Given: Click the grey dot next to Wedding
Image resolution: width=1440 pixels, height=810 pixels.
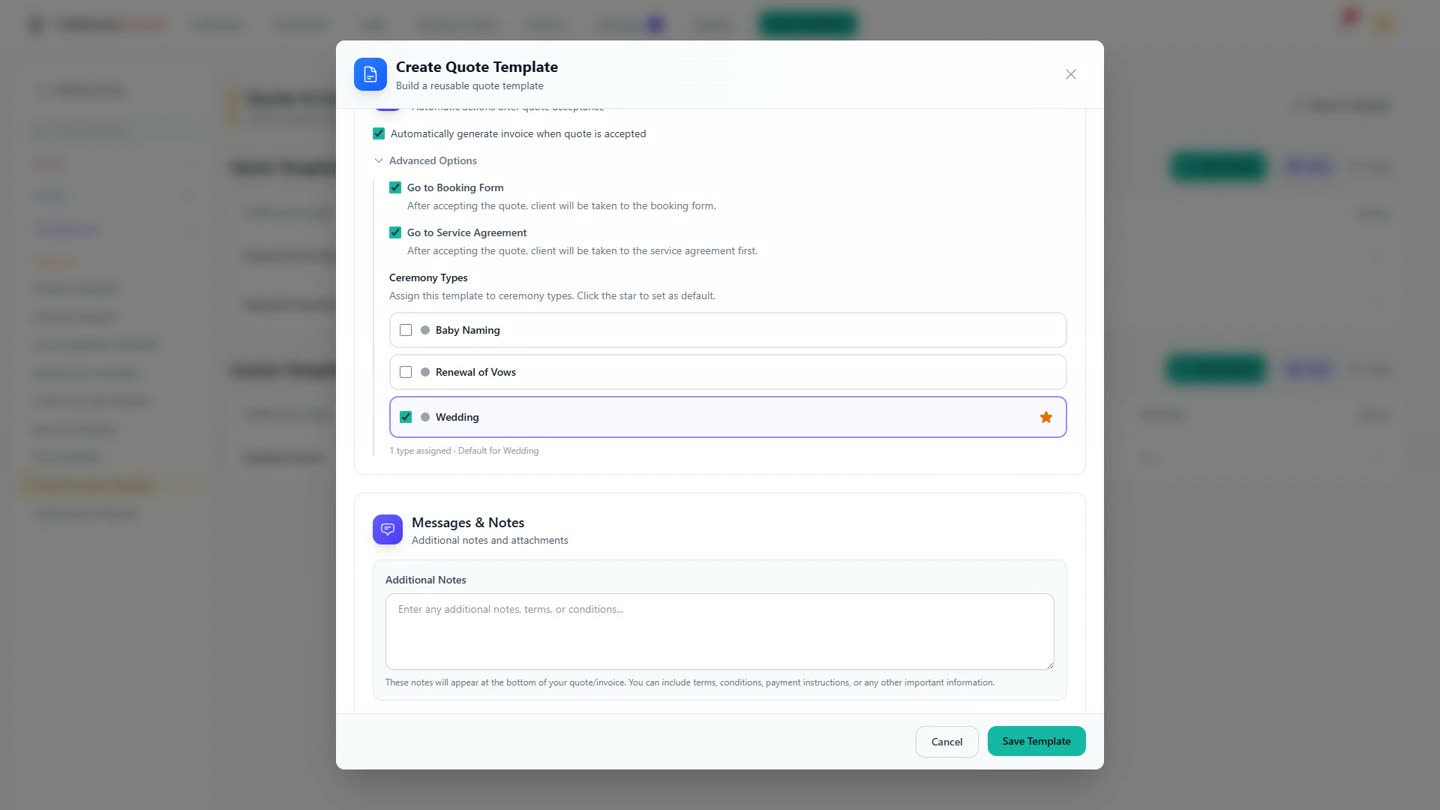Looking at the screenshot, I should (425, 417).
